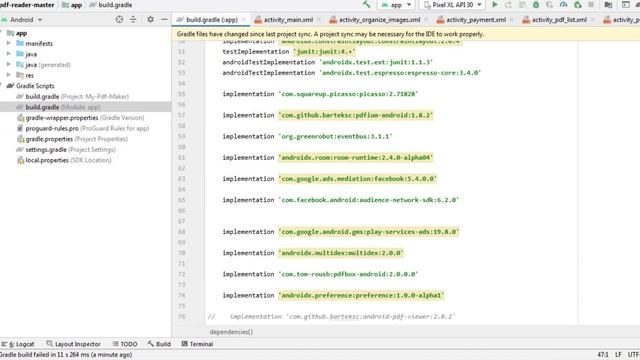Click the Apply Changes and Restart icon

(508, 5)
